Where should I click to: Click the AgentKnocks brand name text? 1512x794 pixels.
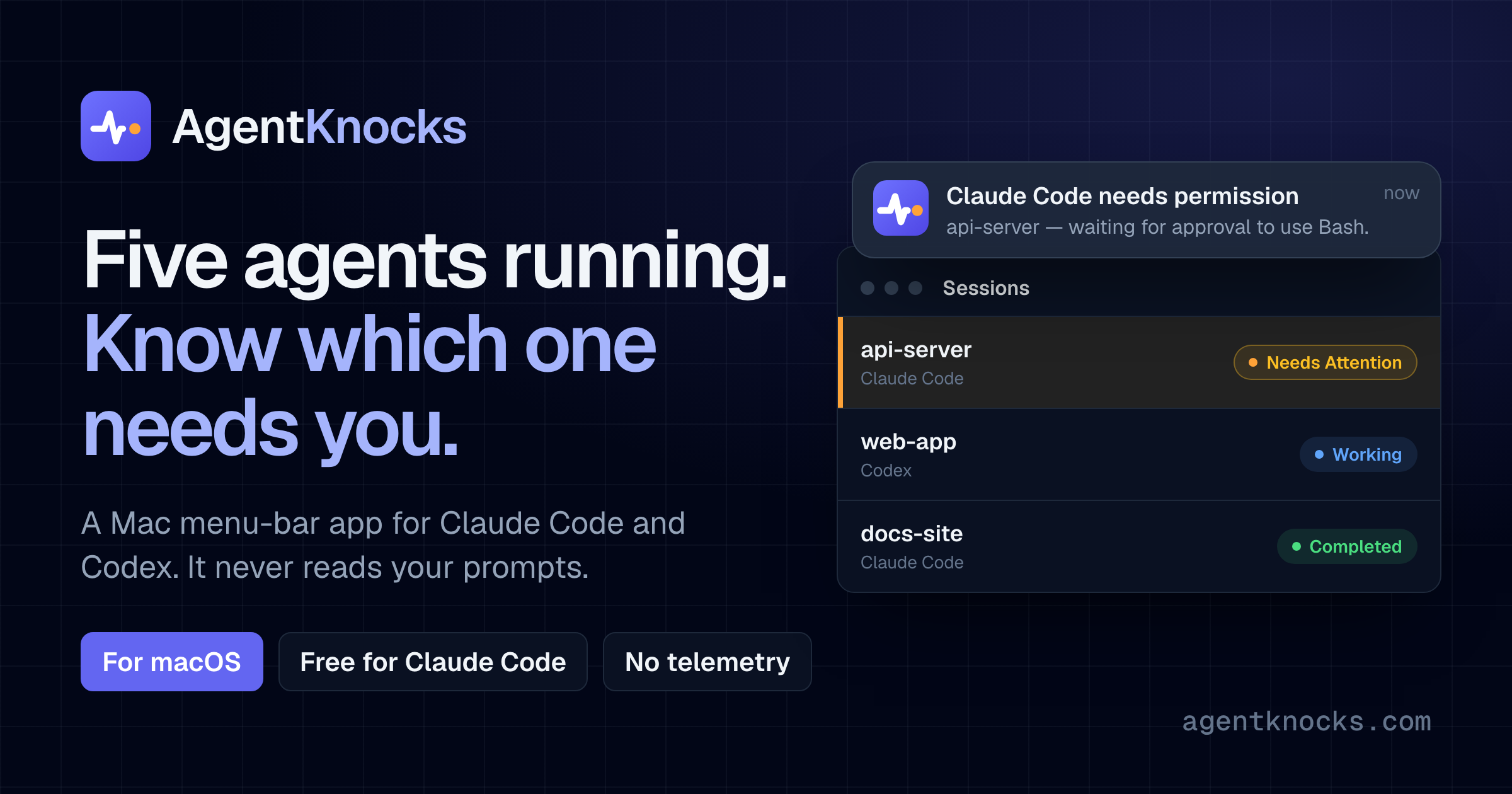point(319,127)
